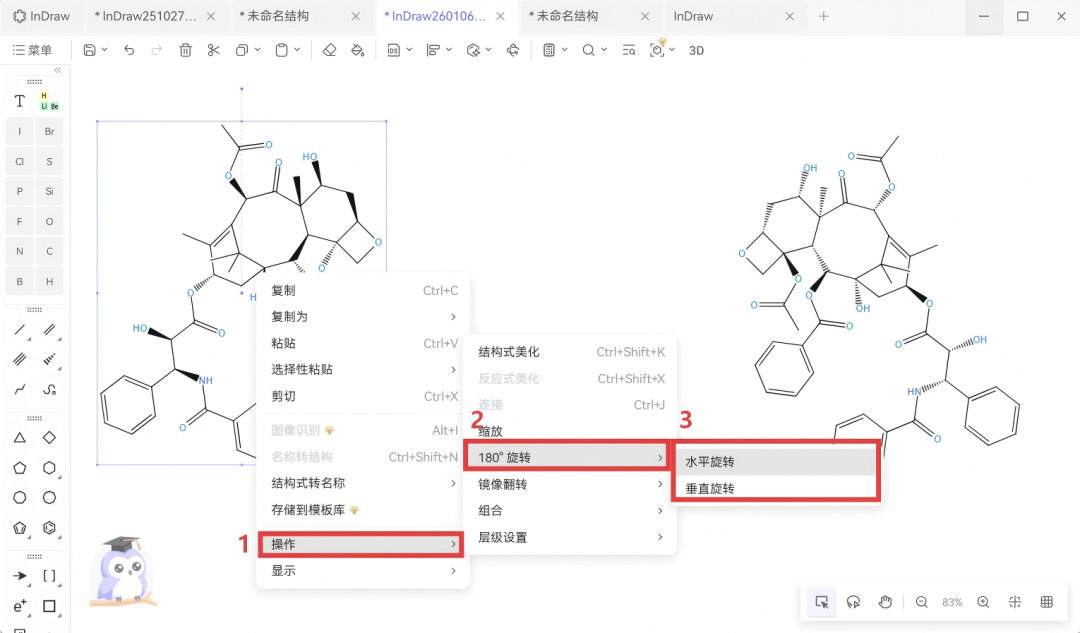Choose 复制 in context menu
The height and width of the screenshot is (633, 1080).
click(x=363, y=291)
